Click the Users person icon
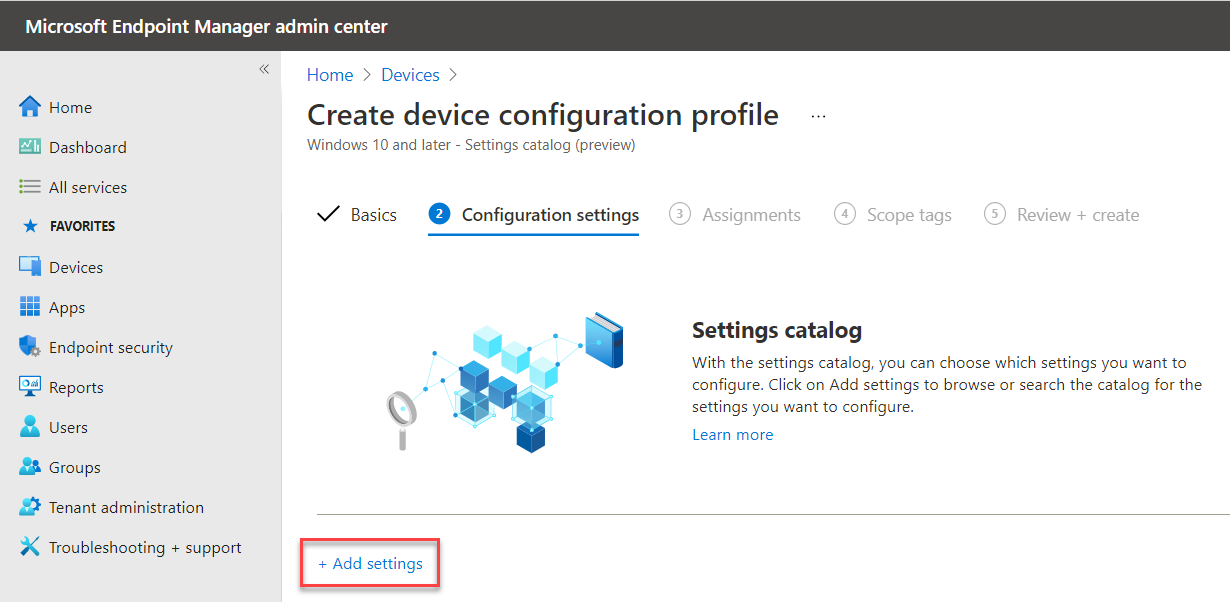This screenshot has height=602, width=1230. point(30,427)
